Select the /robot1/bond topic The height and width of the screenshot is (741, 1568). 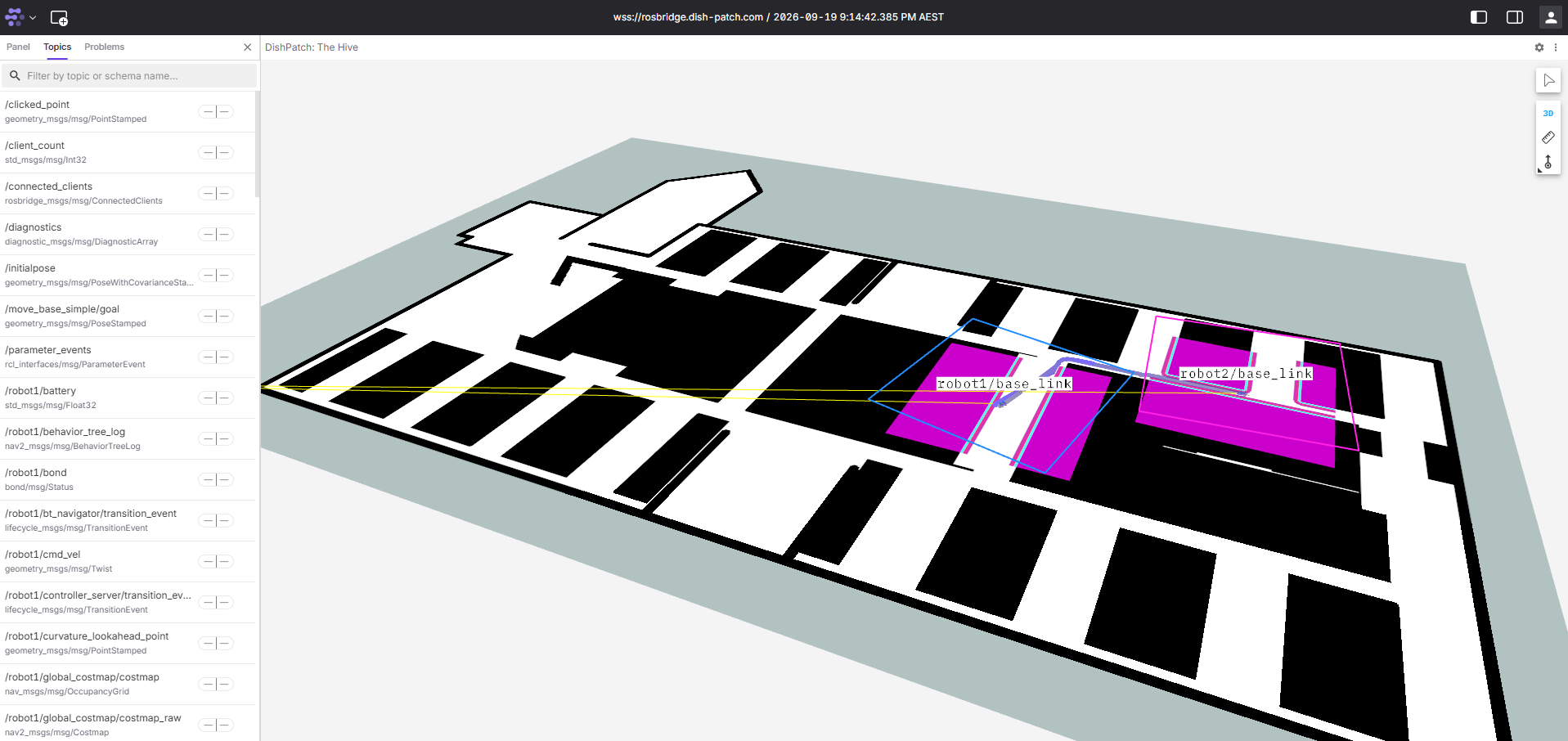tap(128, 480)
